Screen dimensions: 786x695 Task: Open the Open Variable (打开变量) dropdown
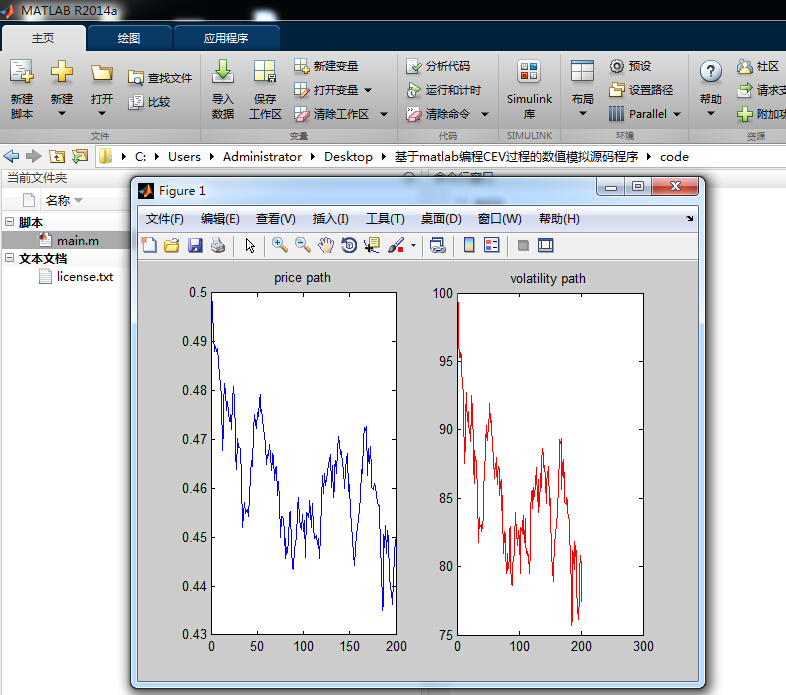(368, 90)
